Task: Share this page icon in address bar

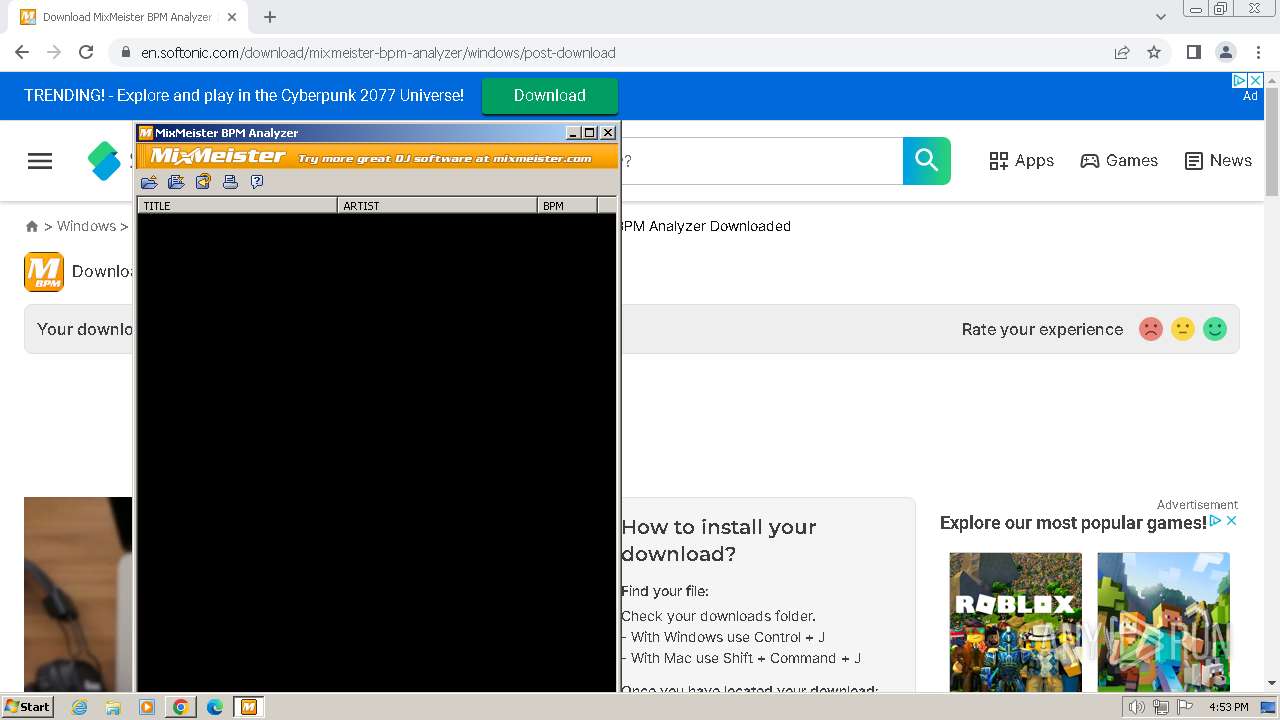Action: [x=1122, y=52]
